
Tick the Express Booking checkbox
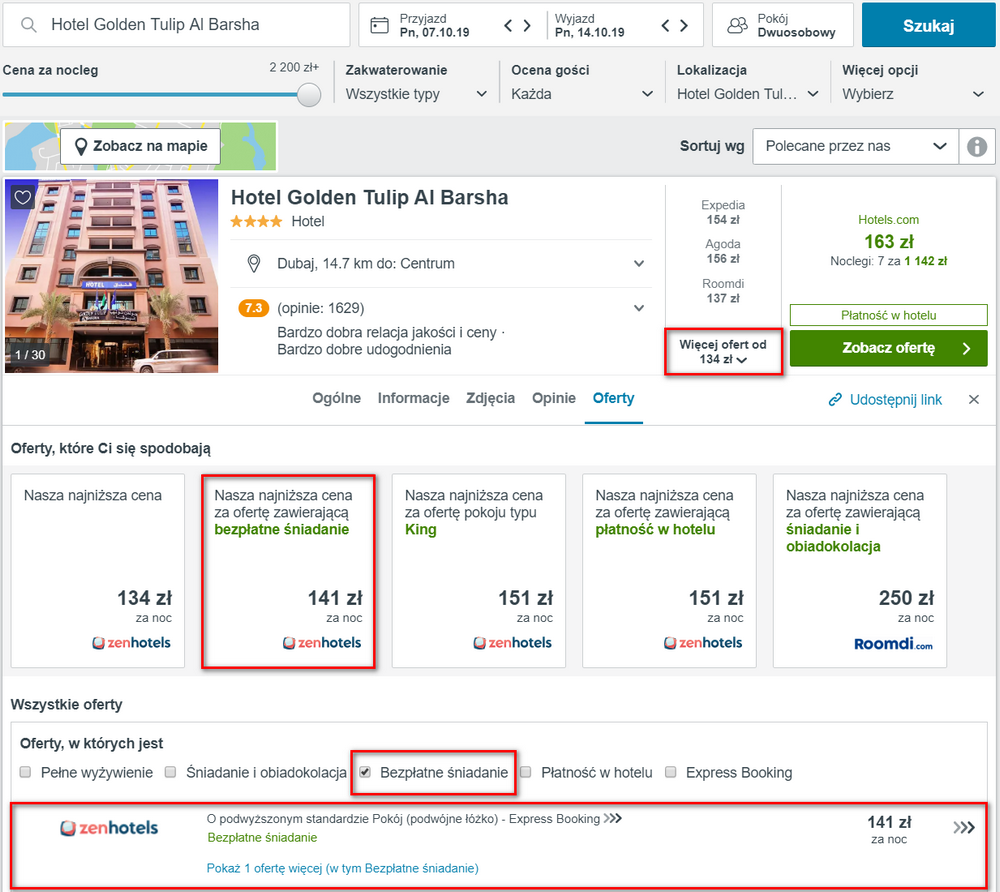pyautogui.click(x=670, y=772)
